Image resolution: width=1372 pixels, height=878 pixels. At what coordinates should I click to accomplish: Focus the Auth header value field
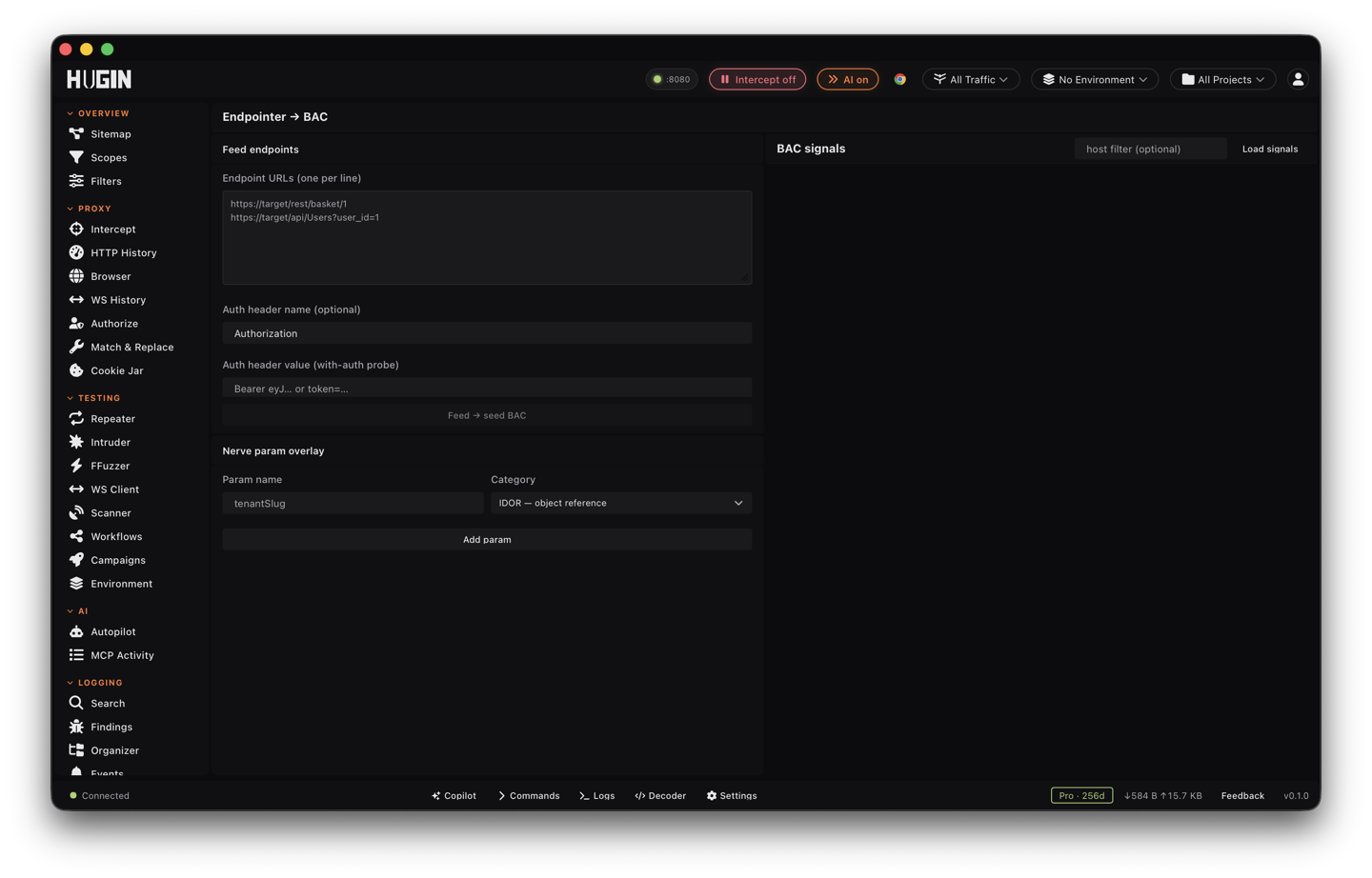487,389
